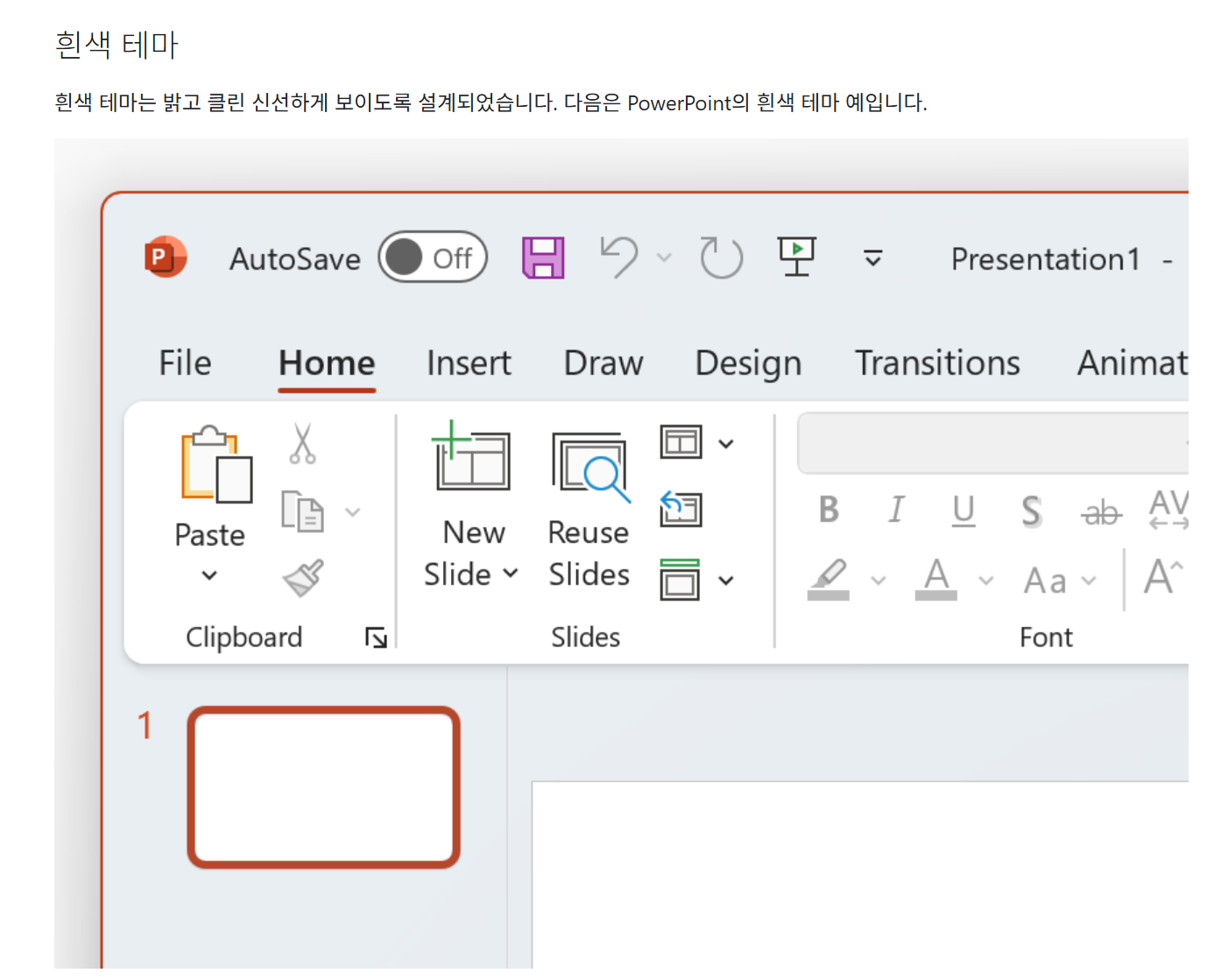Open the Change Case dropdown arrow

pos(1089,581)
